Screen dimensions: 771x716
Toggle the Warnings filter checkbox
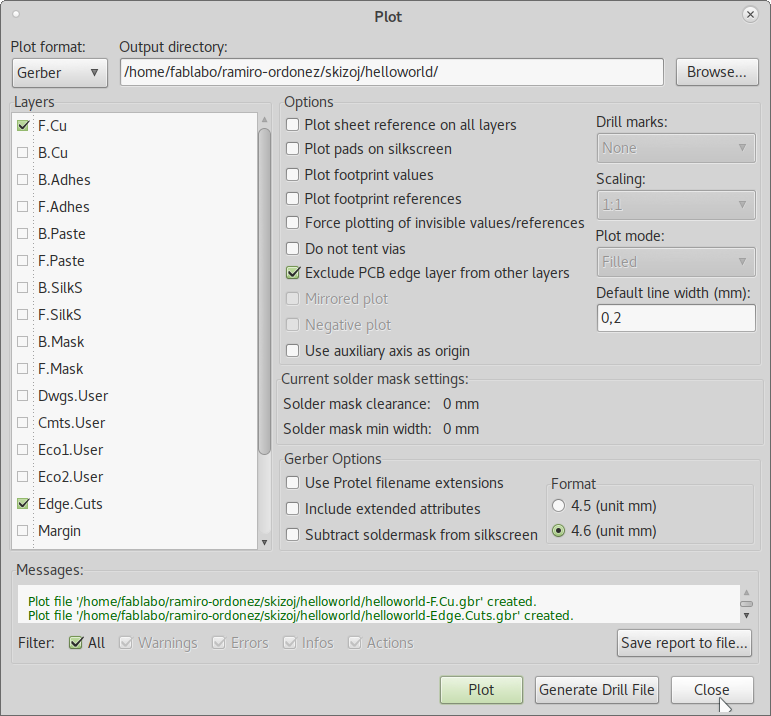coord(126,643)
